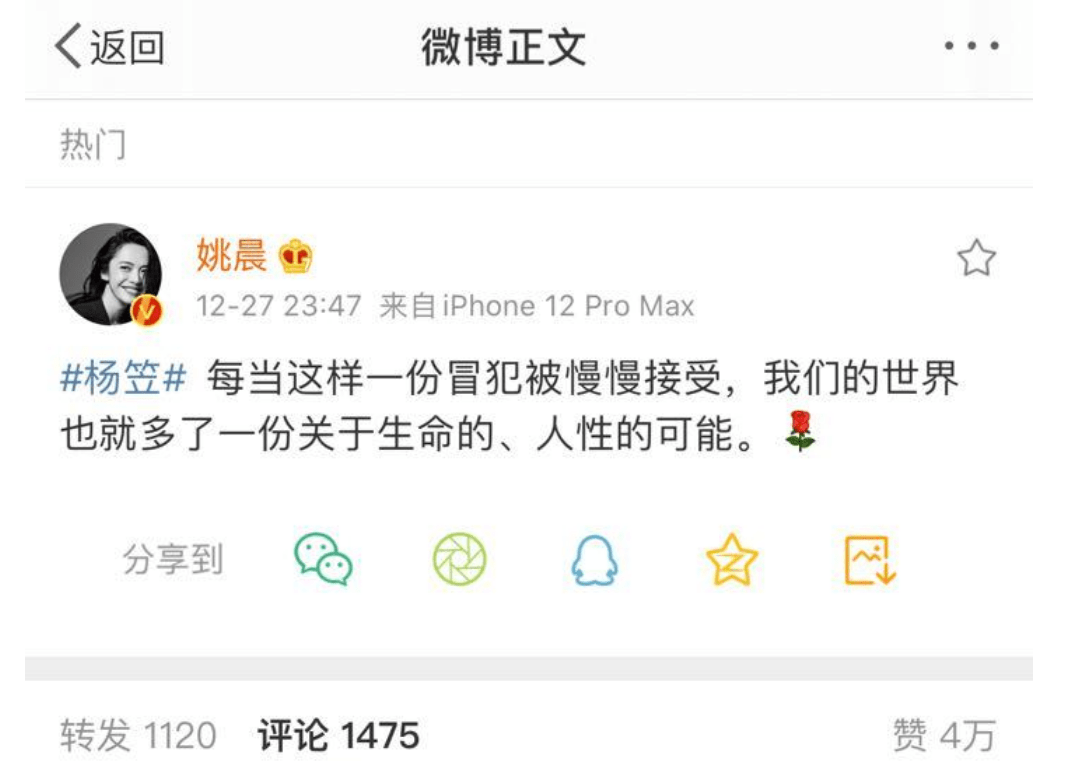Switch to 转发 1120 tab

point(138,735)
